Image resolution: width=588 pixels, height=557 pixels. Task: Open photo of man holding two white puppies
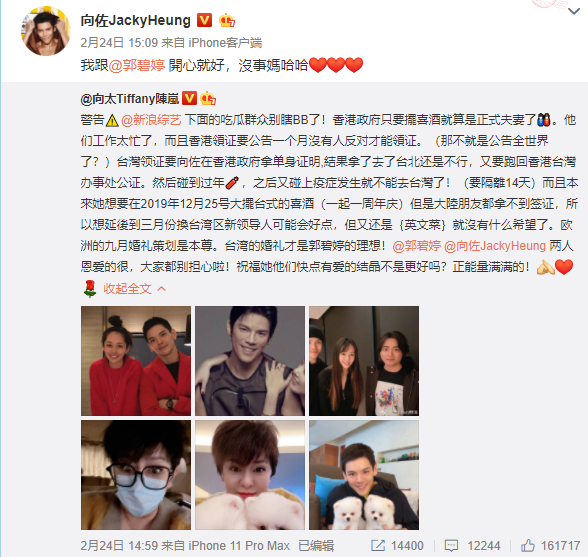[364, 475]
